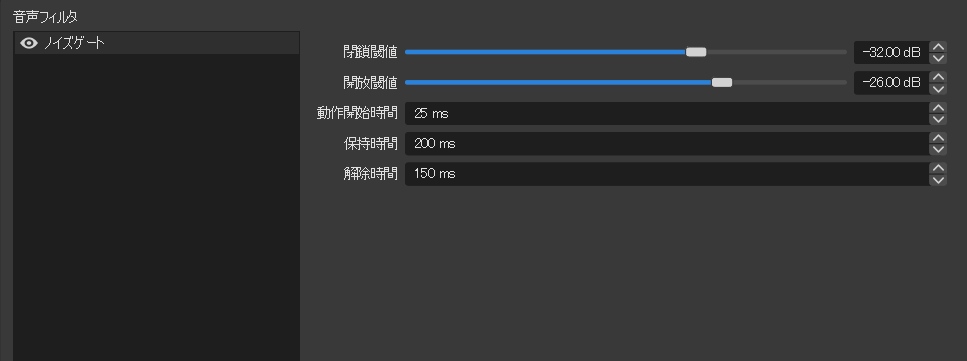Decrease 解除時間 with the down arrow
This screenshot has height=361, width=967.
pos(938,180)
